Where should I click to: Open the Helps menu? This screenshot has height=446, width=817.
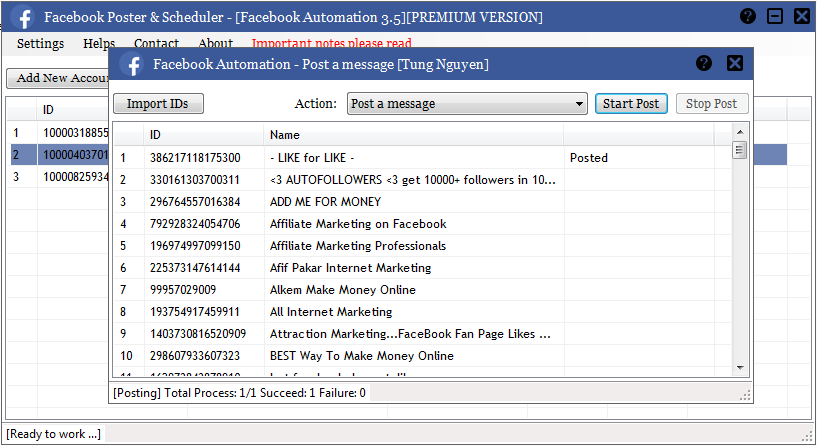click(99, 44)
